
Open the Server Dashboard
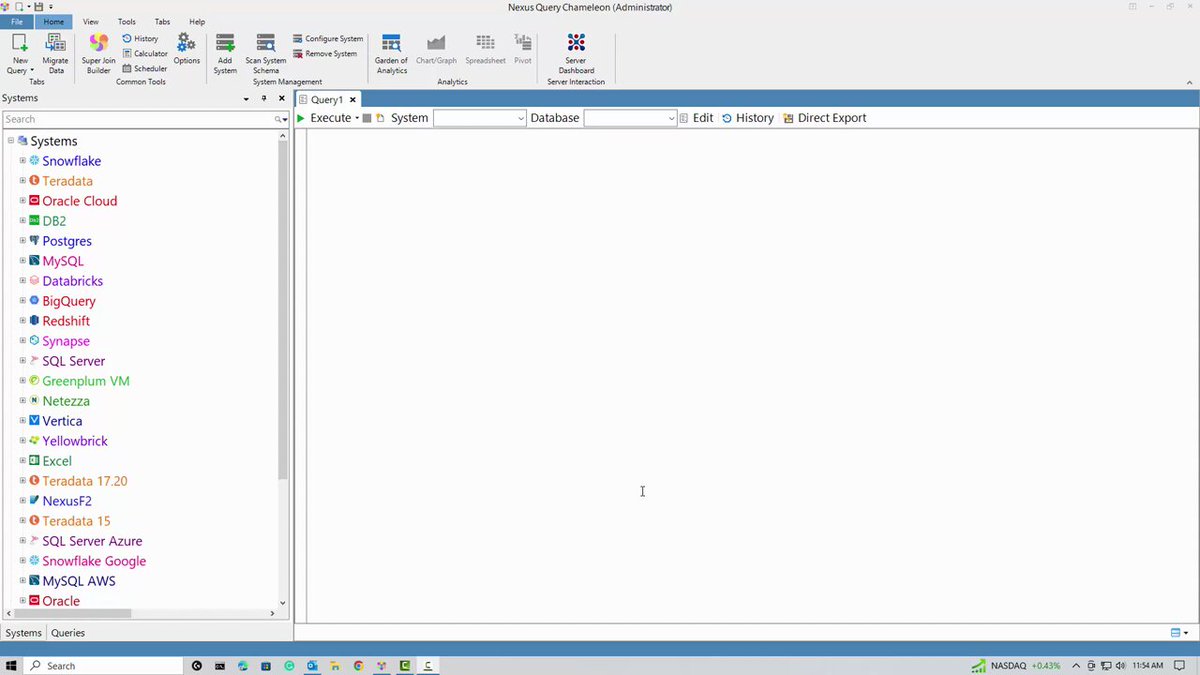pos(576,54)
